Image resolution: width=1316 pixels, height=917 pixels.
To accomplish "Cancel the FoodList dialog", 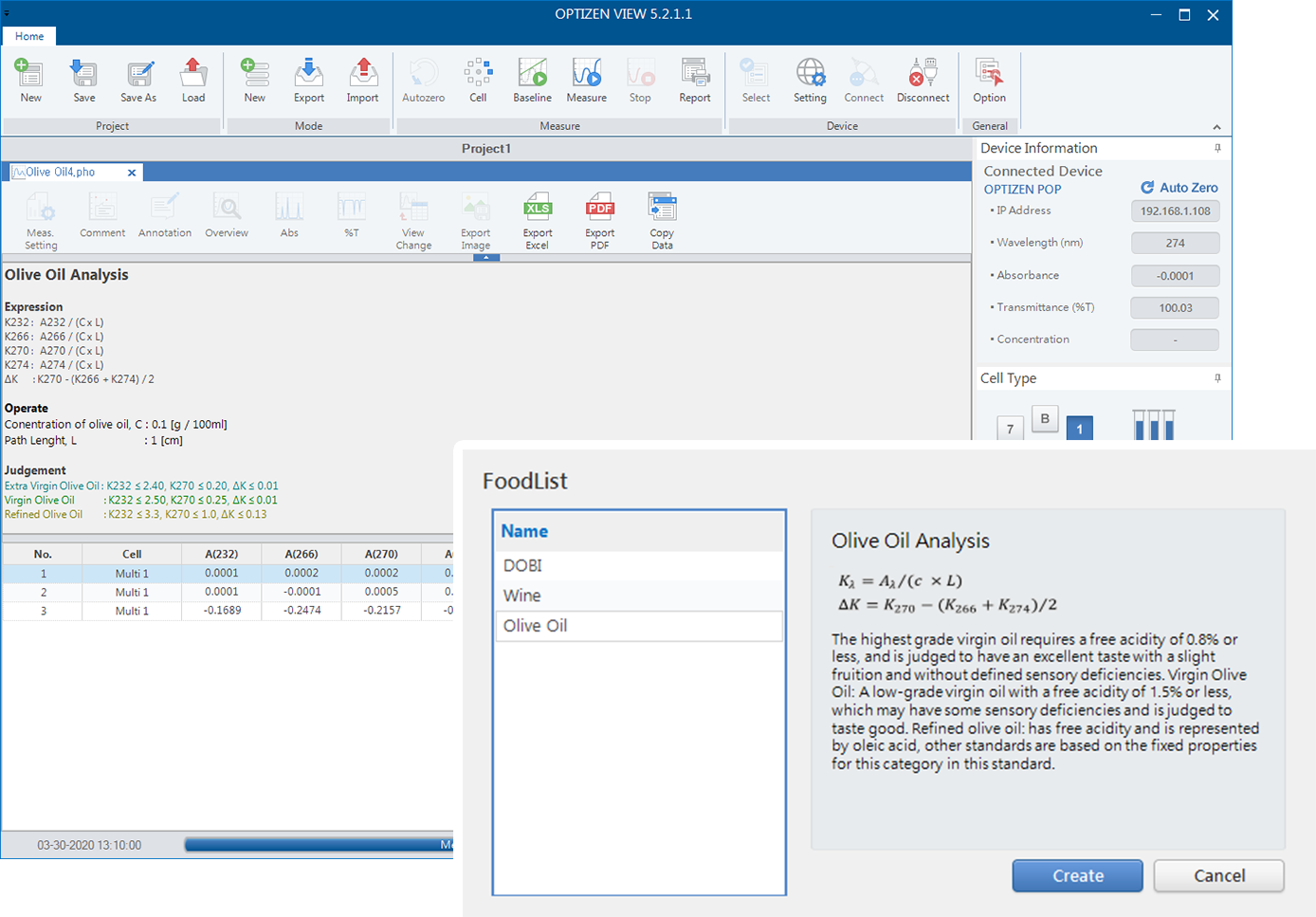I will 1219,876.
